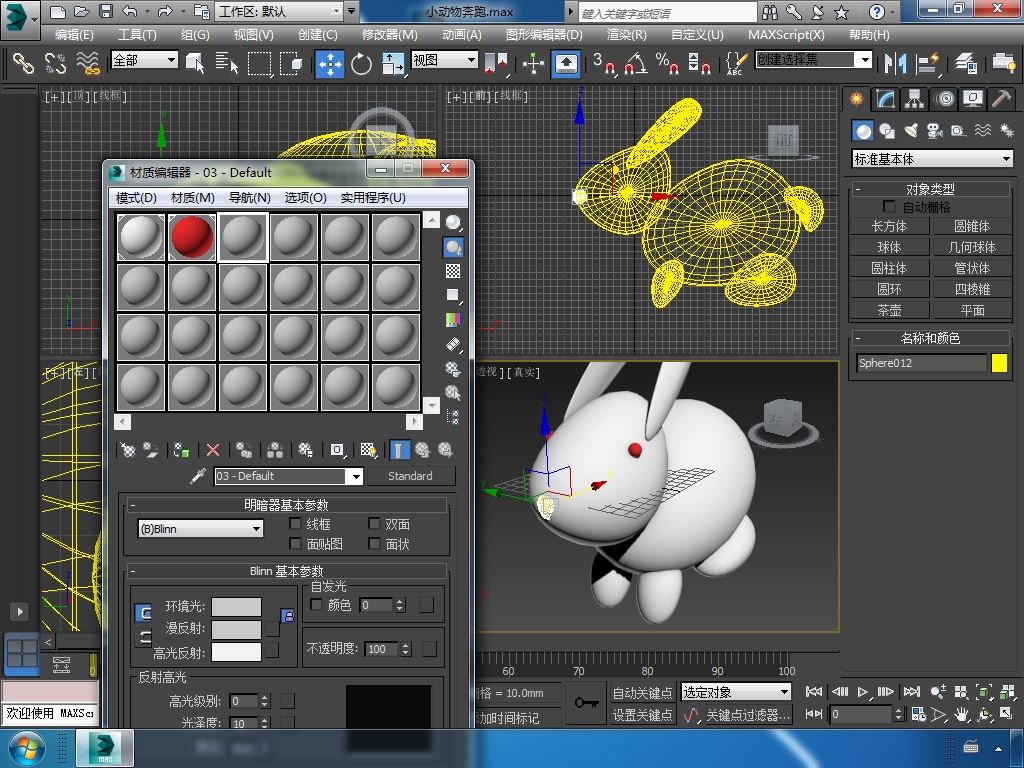The image size is (1024, 768).
Task: Open the 选定对象 key filter dropdown
Action: click(736, 692)
